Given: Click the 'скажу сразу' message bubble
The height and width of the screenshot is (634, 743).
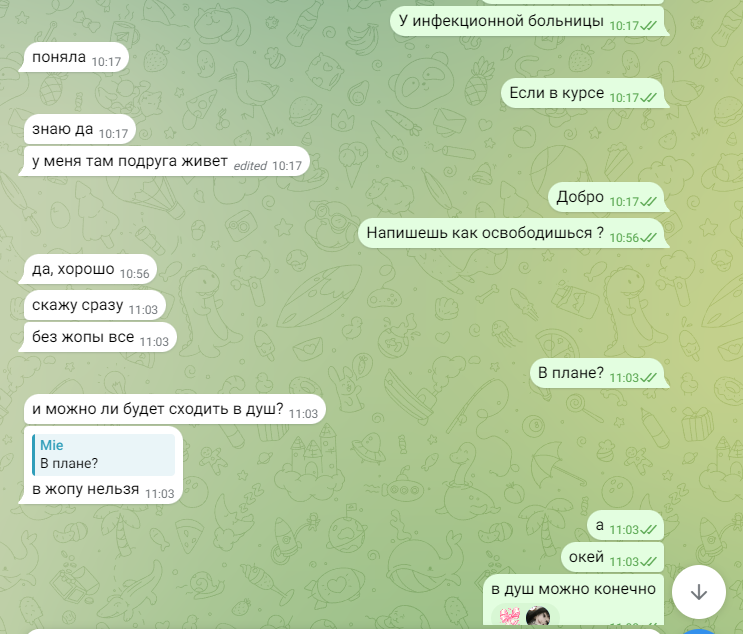Looking at the screenshot, I should tap(95, 305).
